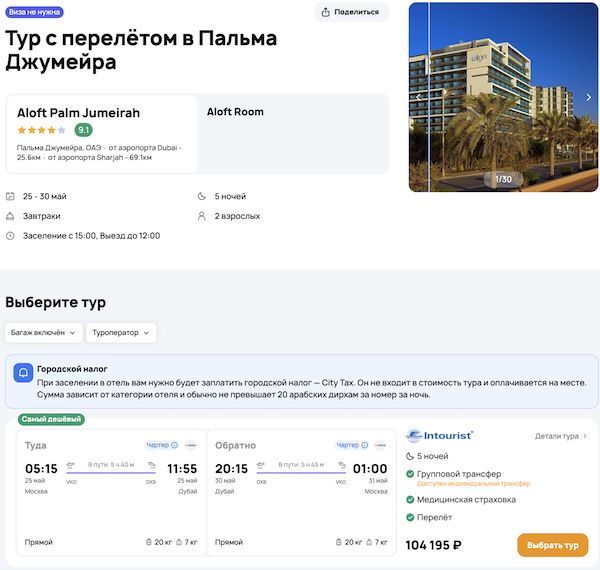Click the hotel four-star rating

pos(41,130)
